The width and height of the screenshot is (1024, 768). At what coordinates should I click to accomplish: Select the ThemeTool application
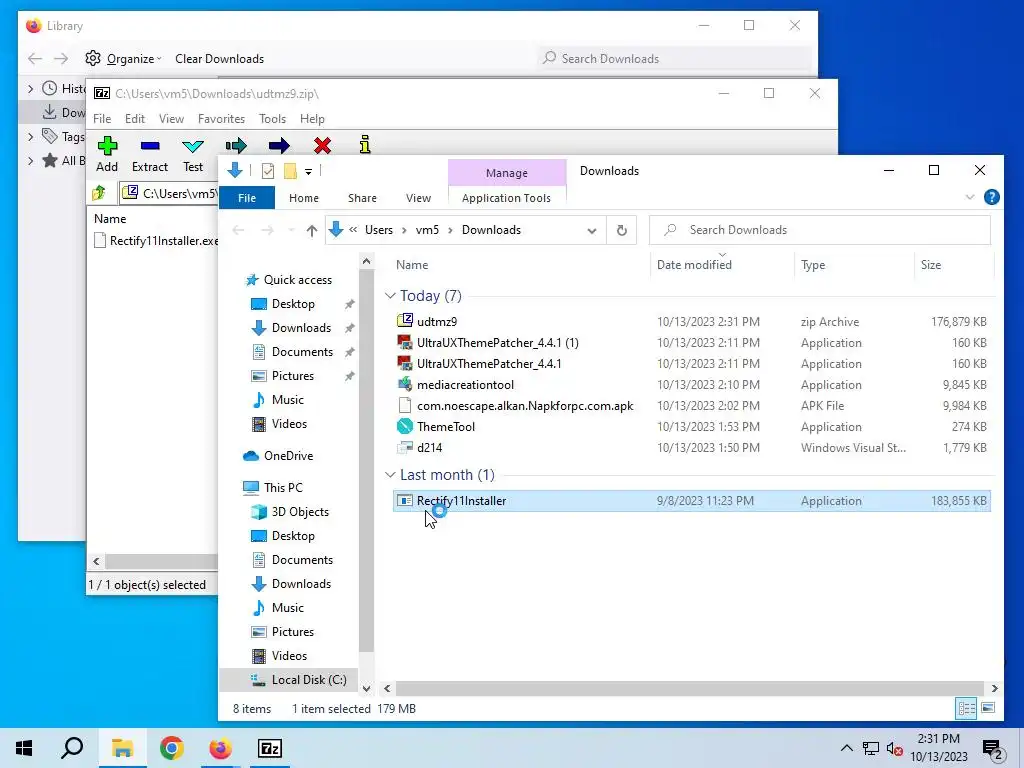(x=692, y=426)
